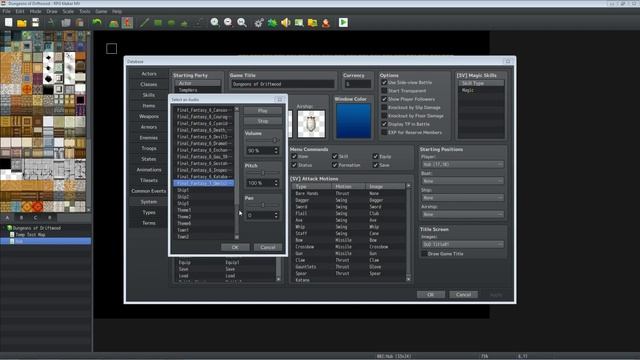This screenshot has height=360, width=640.
Task: Open the Window Color blue swatch
Action: pyautogui.click(x=353, y=120)
